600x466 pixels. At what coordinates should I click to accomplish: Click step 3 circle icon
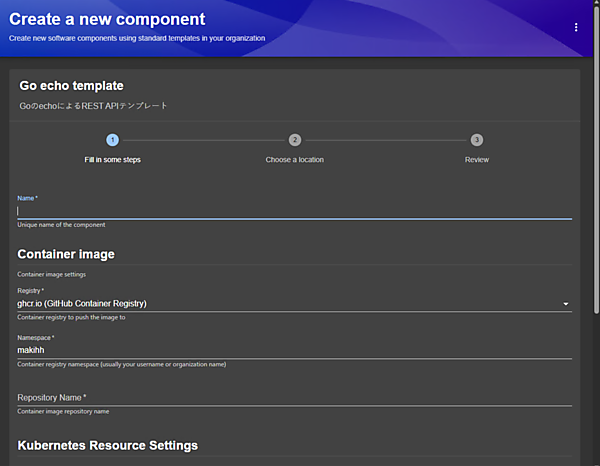477,140
